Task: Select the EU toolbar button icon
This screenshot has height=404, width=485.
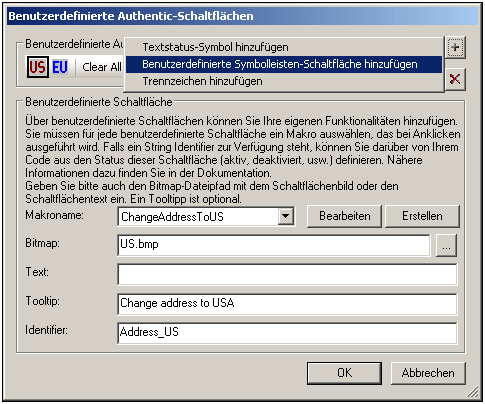Action: click(60, 67)
